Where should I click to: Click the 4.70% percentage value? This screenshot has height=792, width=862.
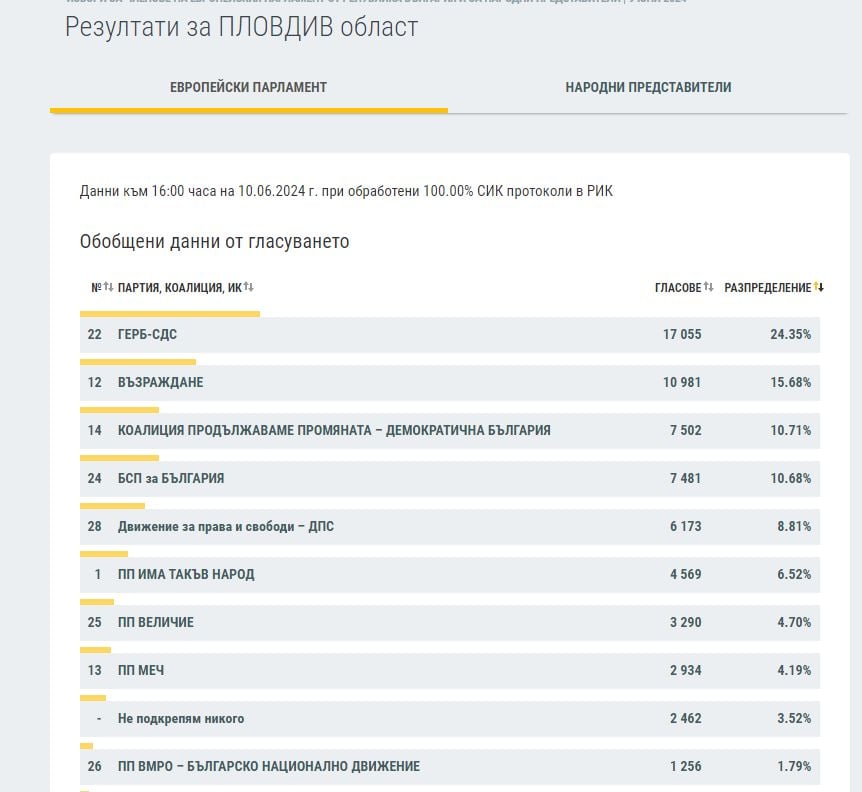(x=794, y=623)
